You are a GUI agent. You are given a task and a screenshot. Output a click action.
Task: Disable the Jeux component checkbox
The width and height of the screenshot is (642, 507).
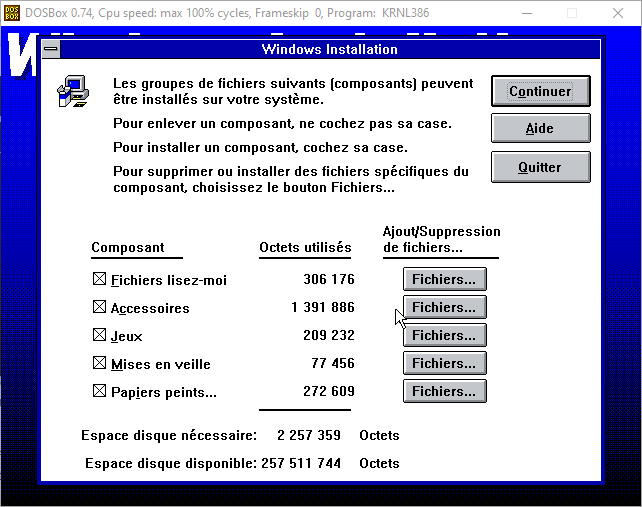coord(99,335)
